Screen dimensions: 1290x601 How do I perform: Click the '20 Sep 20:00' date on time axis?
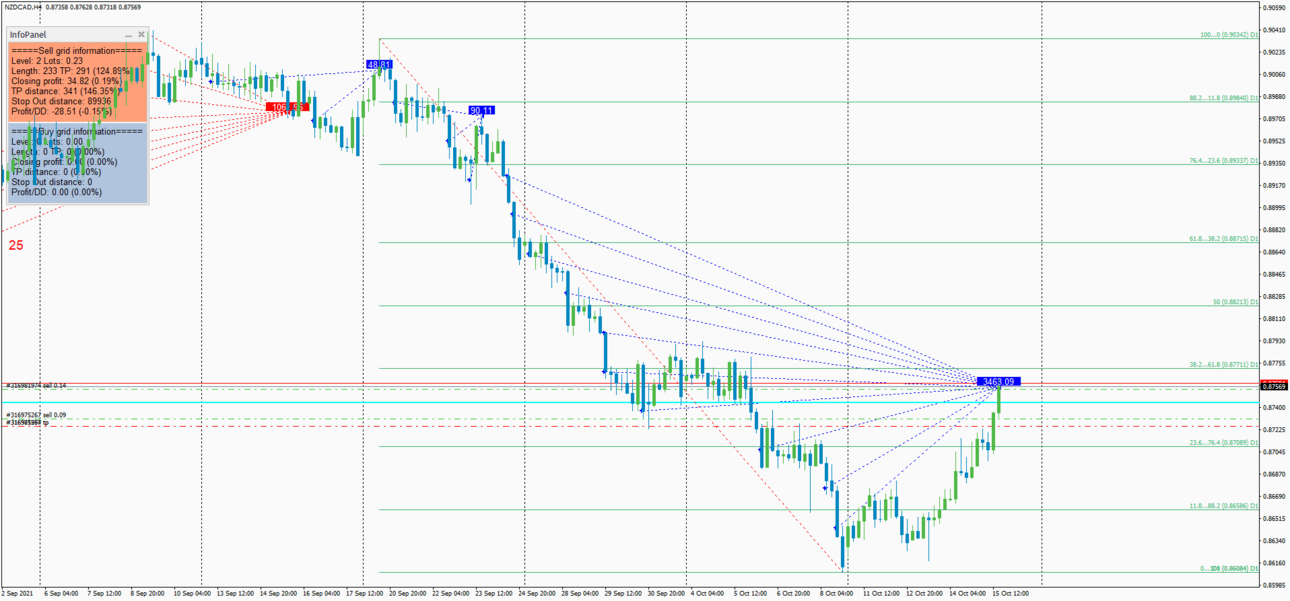[x=406, y=593]
